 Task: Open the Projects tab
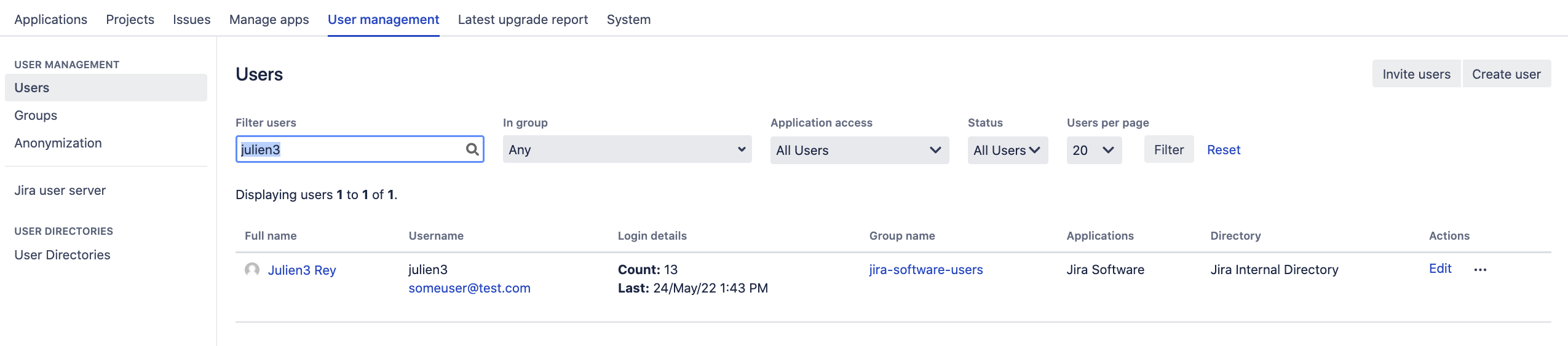[x=130, y=20]
